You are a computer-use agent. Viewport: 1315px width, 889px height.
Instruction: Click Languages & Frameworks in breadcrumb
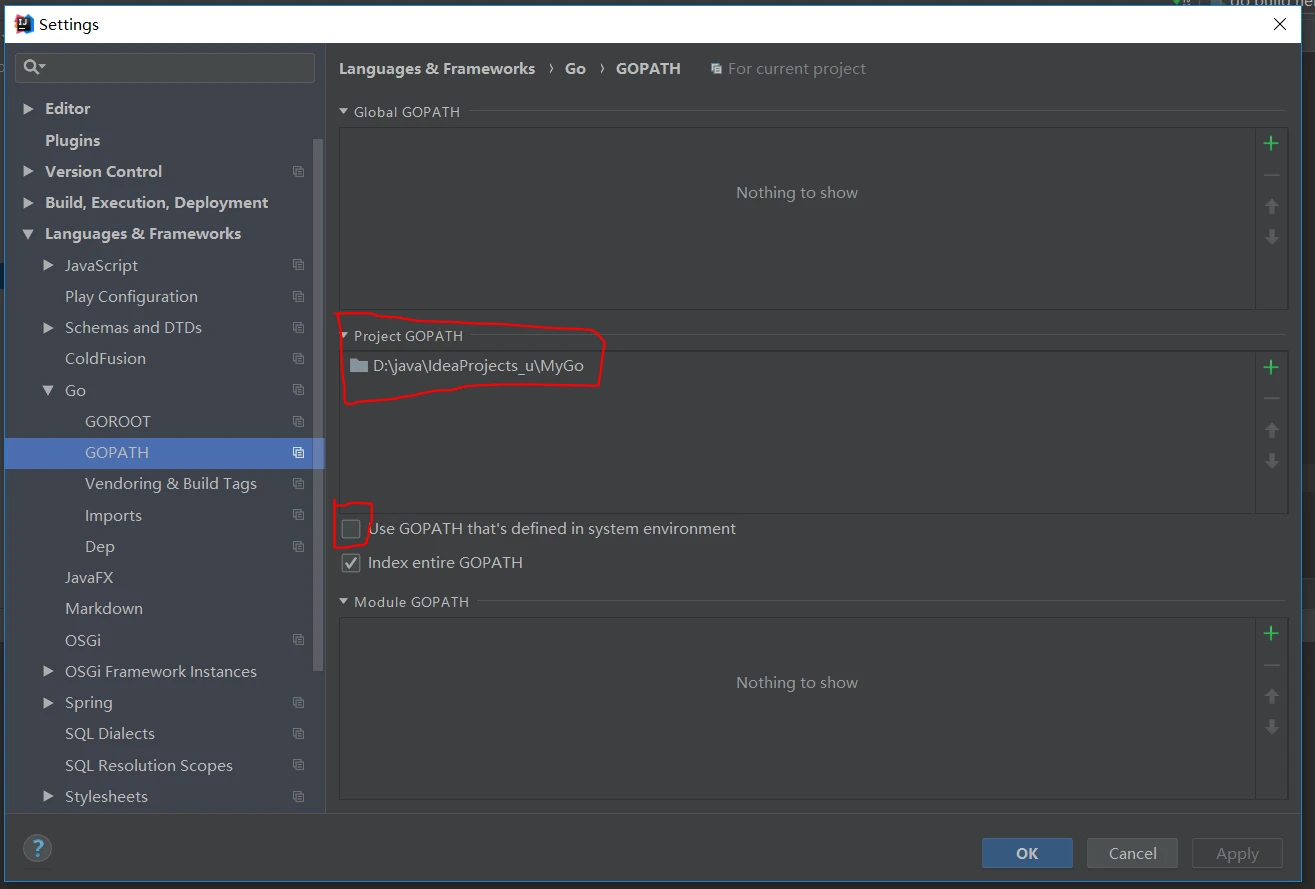[x=437, y=69]
